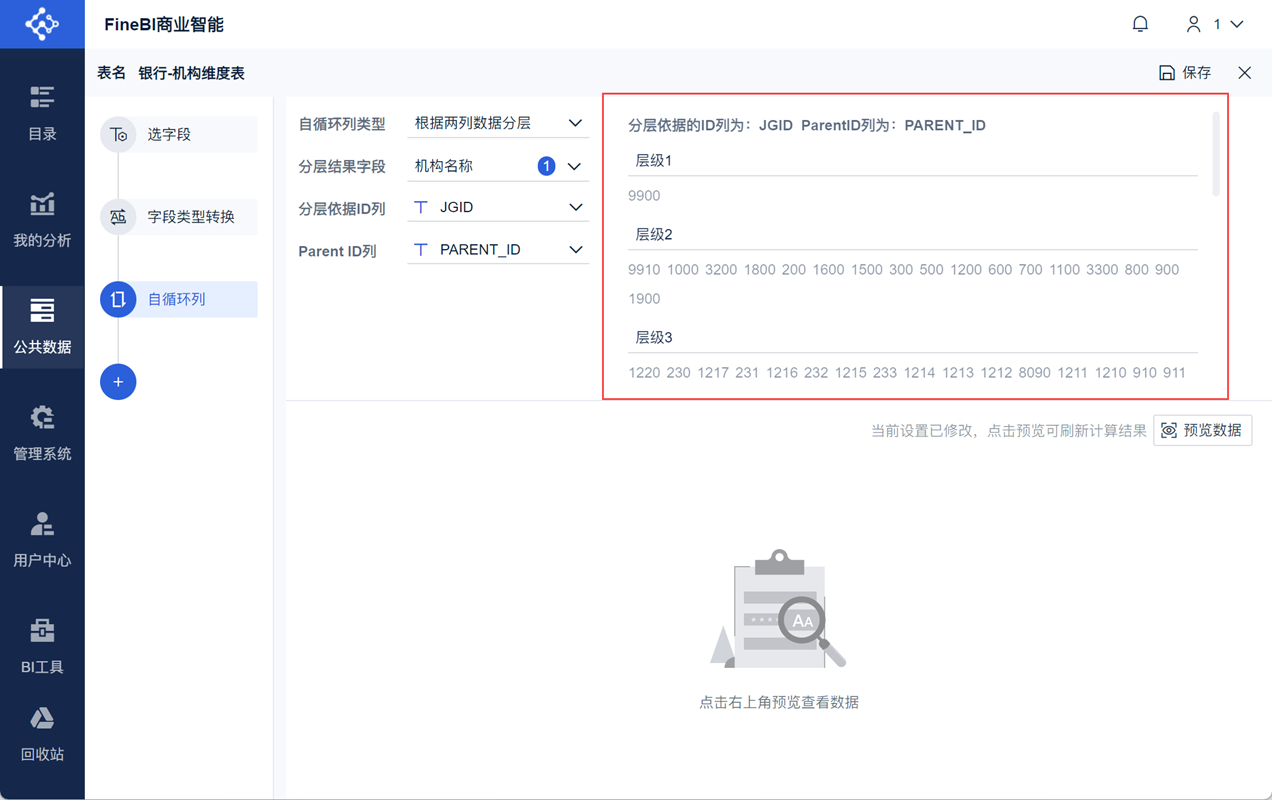Select 公共数据 in the sidebar
The image size is (1272, 800).
pyautogui.click(x=42, y=327)
